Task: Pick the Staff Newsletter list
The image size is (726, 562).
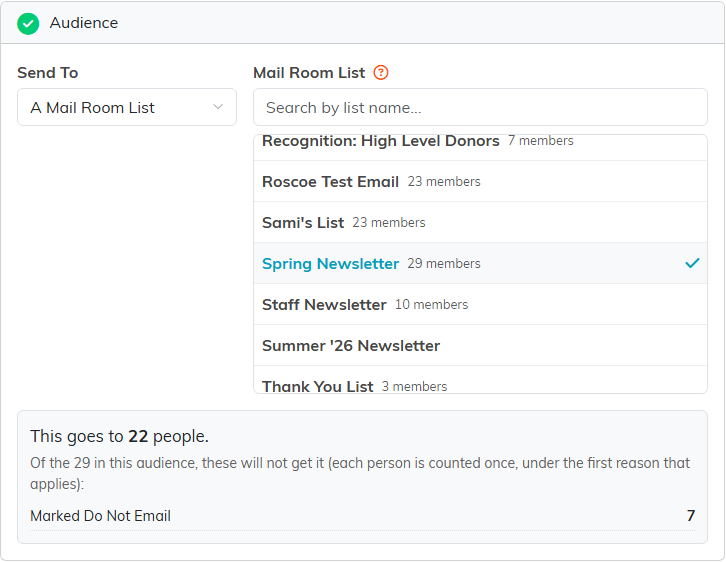Action: point(480,304)
